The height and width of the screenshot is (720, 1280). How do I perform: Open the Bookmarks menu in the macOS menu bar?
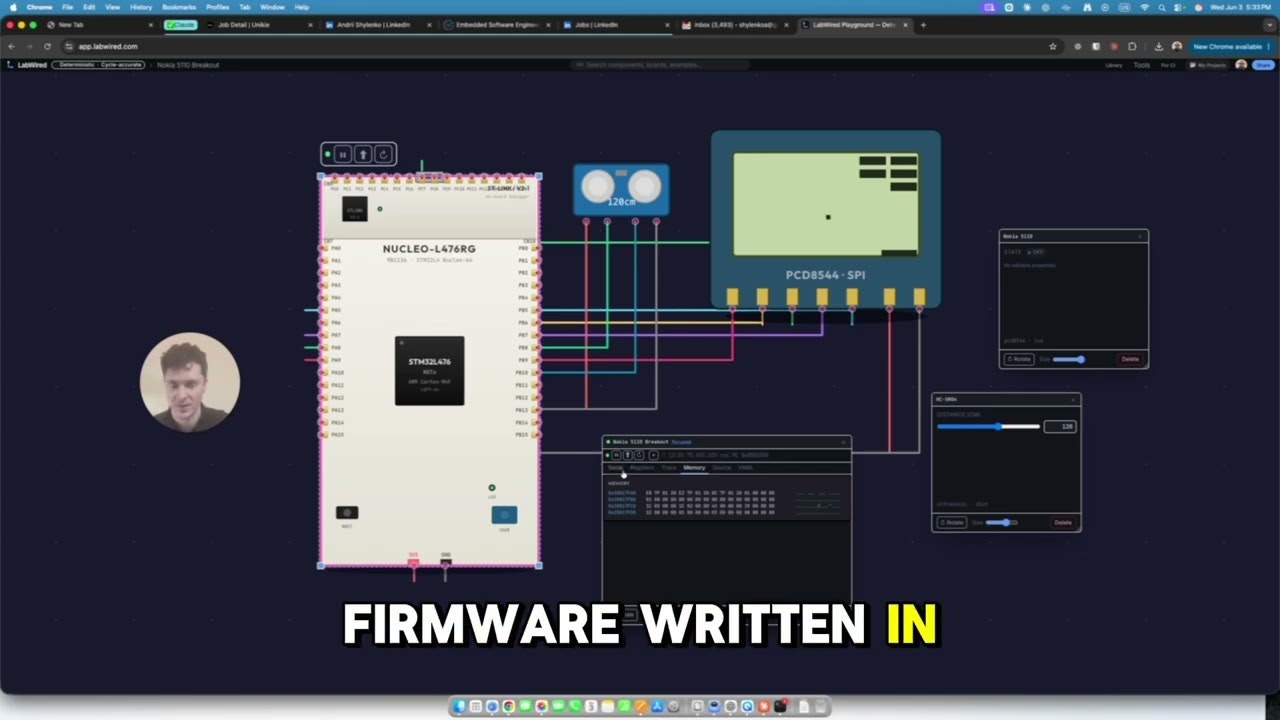tap(179, 7)
